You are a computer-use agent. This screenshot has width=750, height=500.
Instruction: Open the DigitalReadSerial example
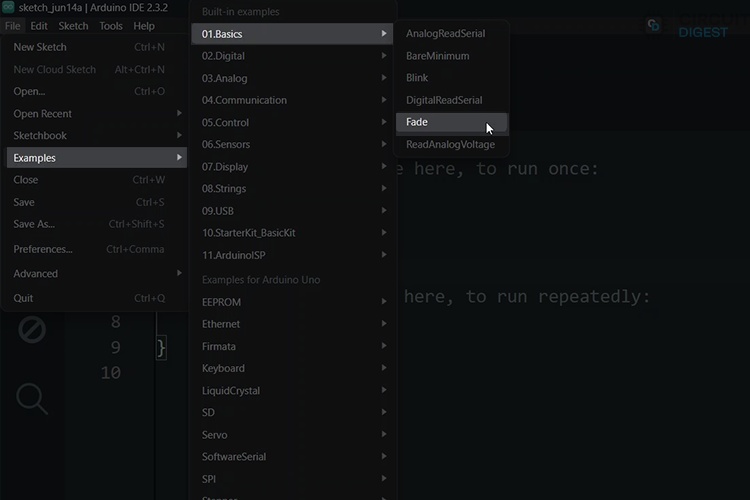[x=452, y=100]
